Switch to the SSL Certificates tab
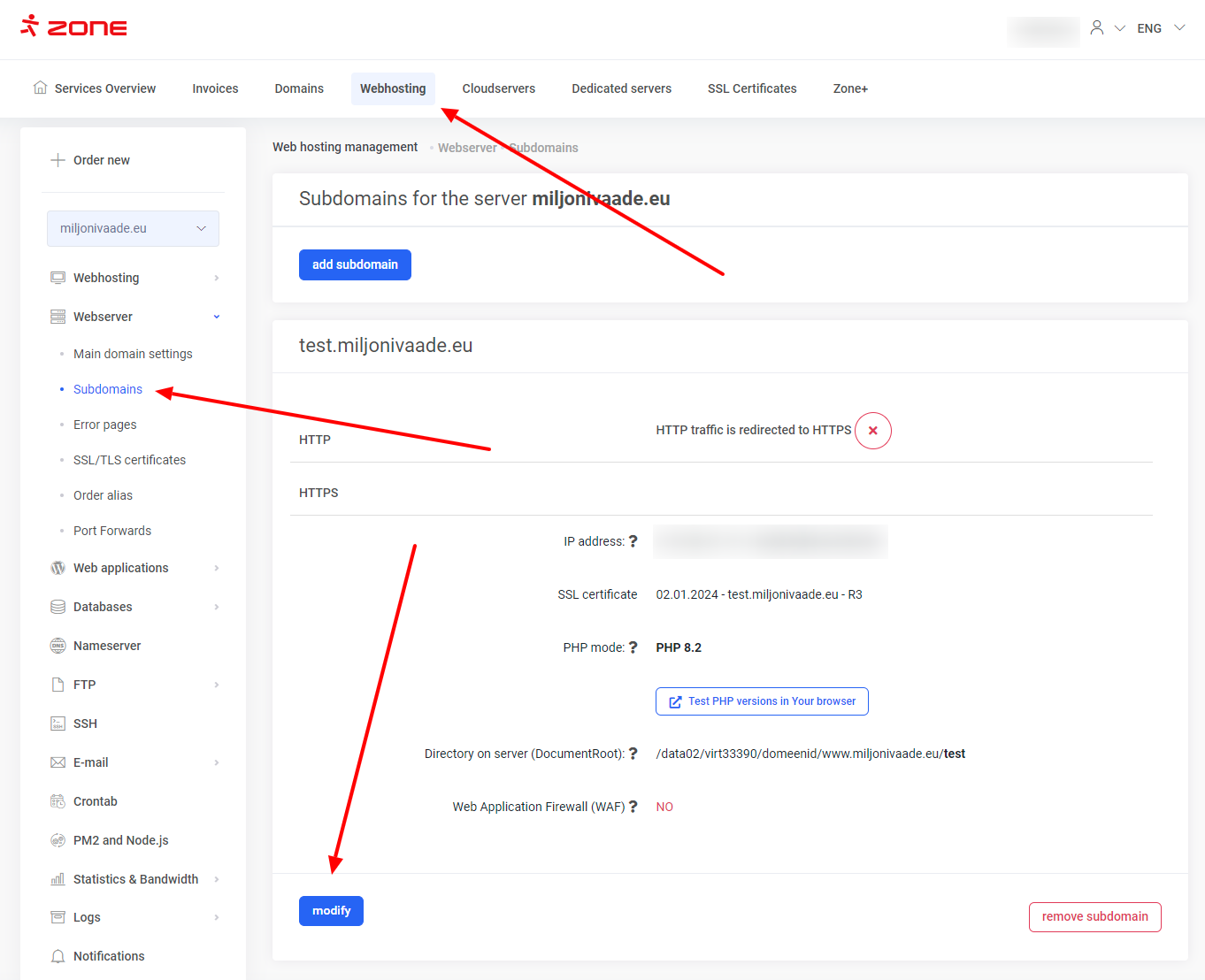The image size is (1205, 980). pyautogui.click(x=752, y=88)
